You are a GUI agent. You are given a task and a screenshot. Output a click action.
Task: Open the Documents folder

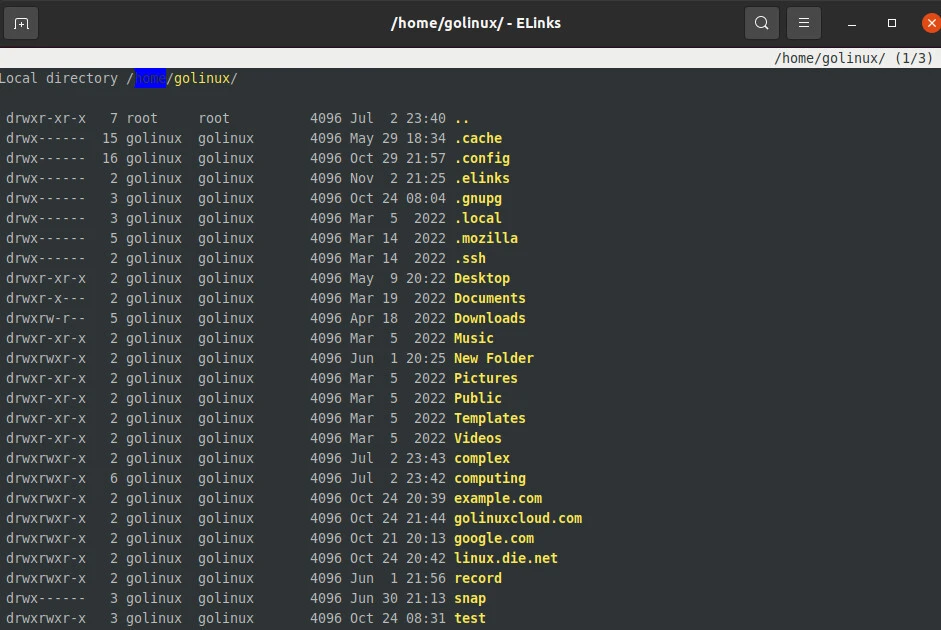tap(489, 298)
